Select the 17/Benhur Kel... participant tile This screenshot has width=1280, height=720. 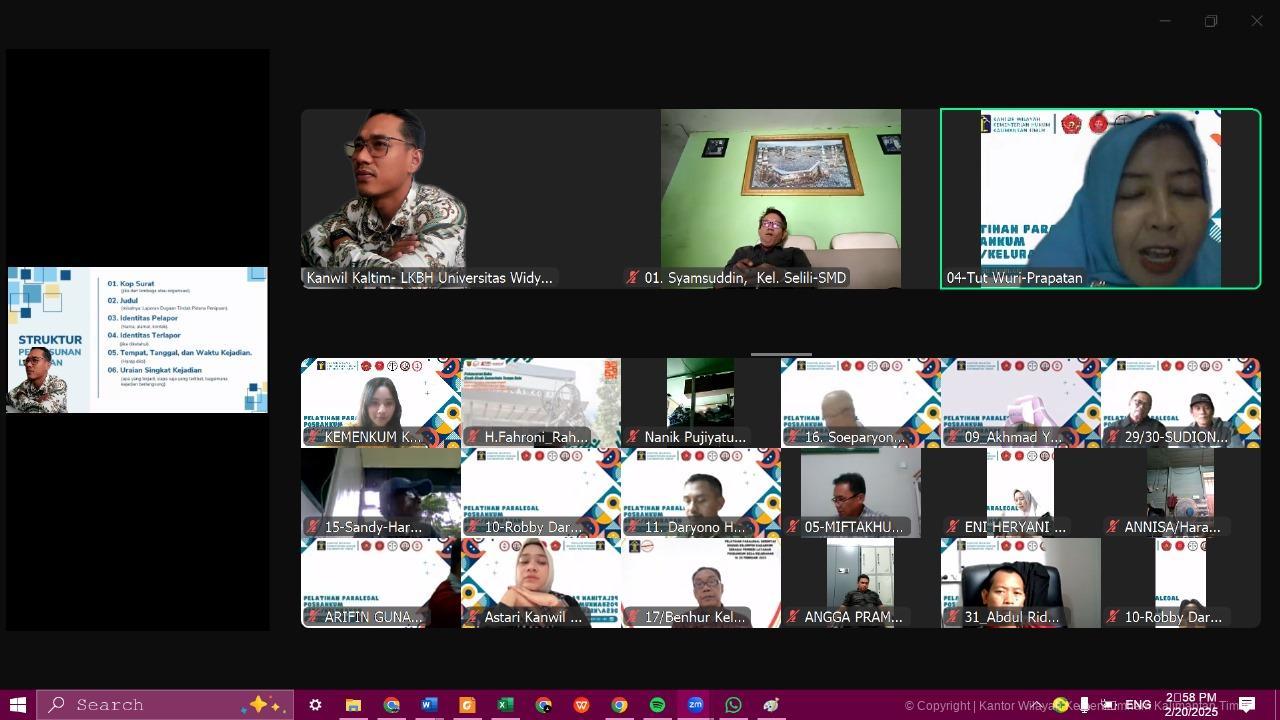tap(701, 583)
